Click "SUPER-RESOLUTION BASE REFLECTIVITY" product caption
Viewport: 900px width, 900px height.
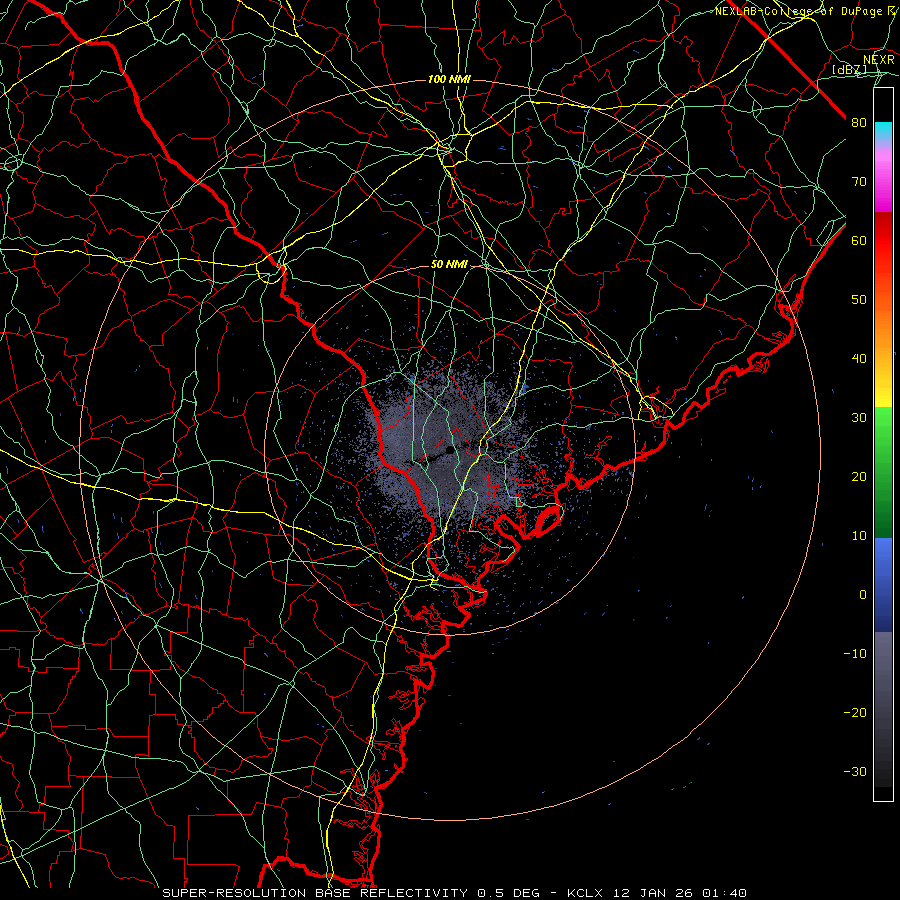click(315, 893)
